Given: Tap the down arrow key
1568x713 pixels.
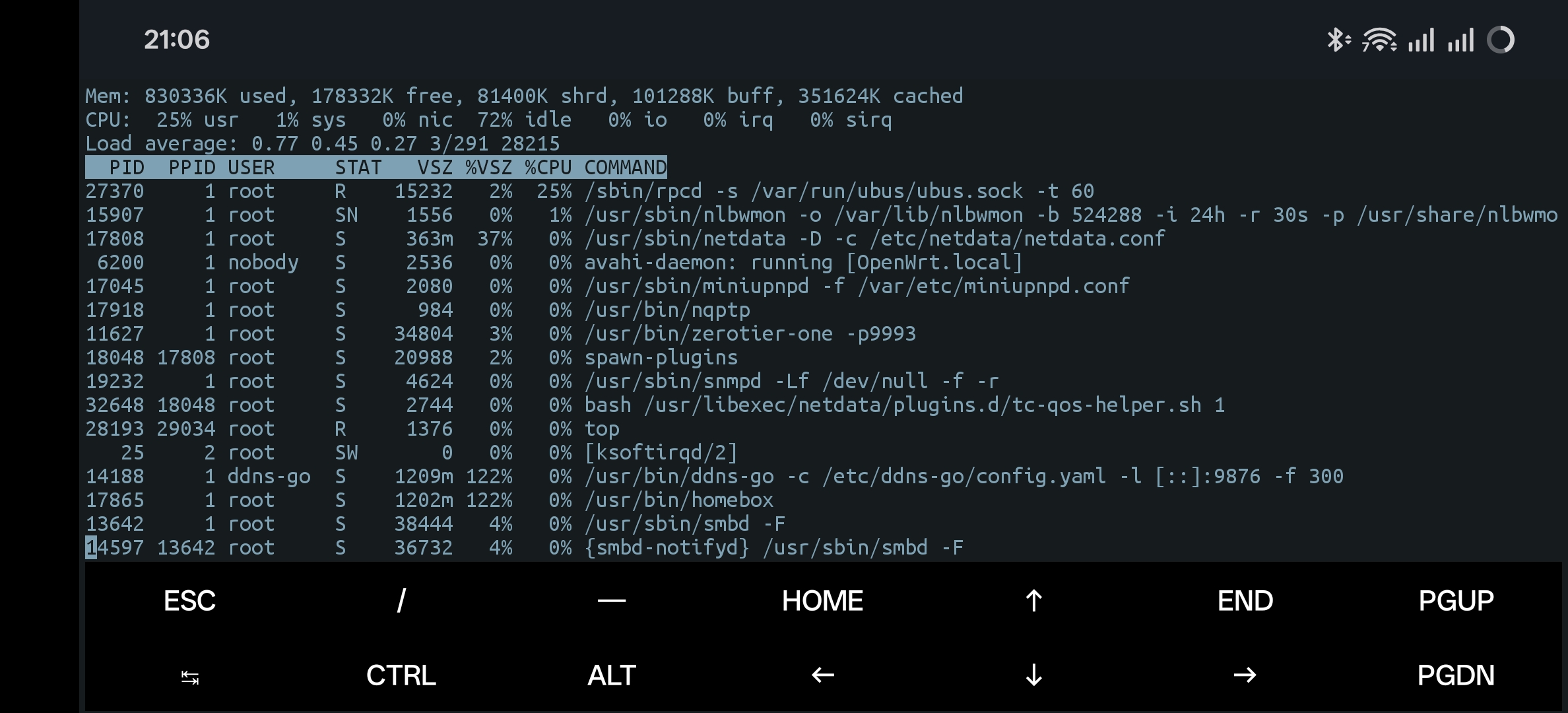Looking at the screenshot, I should 1033,675.
